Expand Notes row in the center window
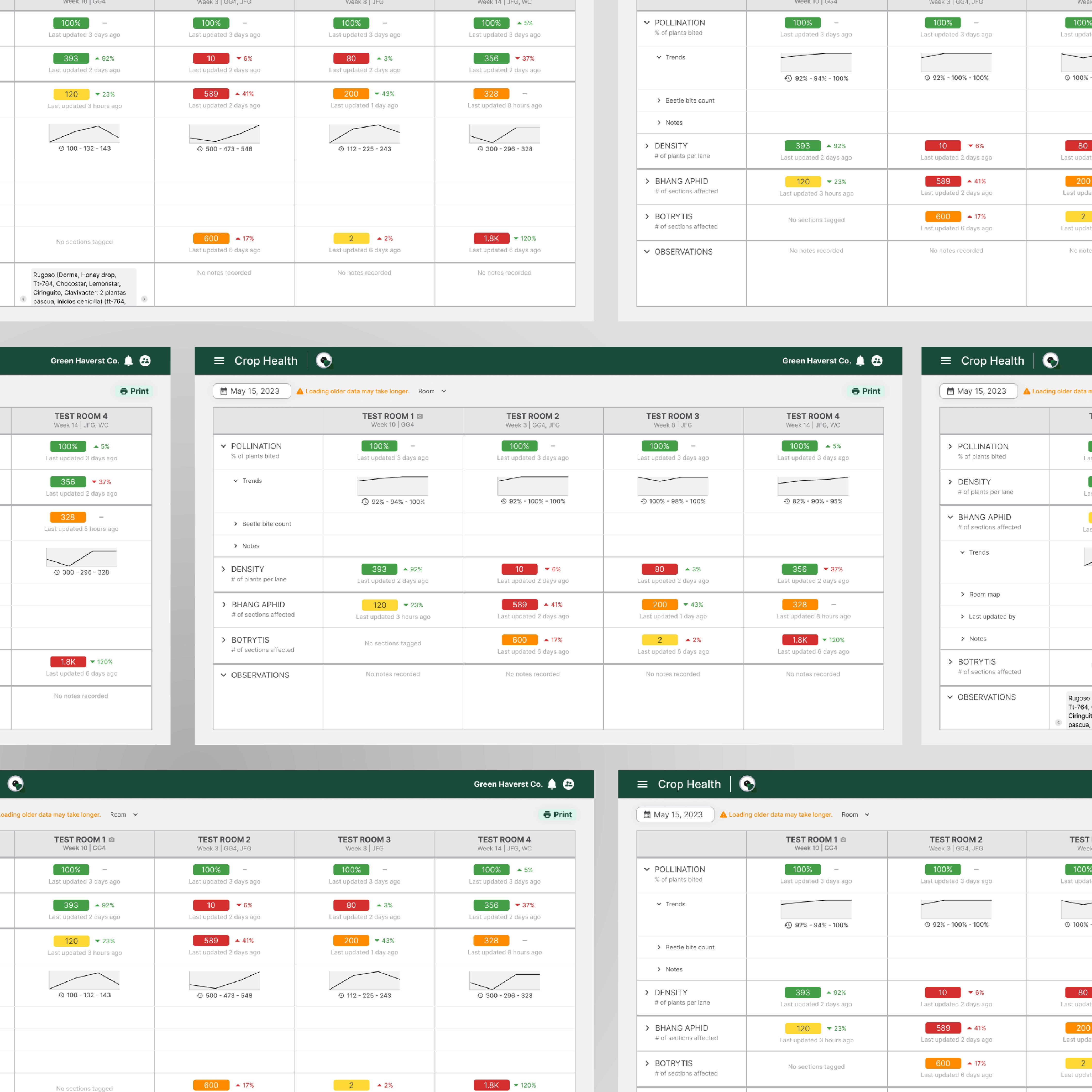This screenshot has height=1092, width=1092. [236, 546]
